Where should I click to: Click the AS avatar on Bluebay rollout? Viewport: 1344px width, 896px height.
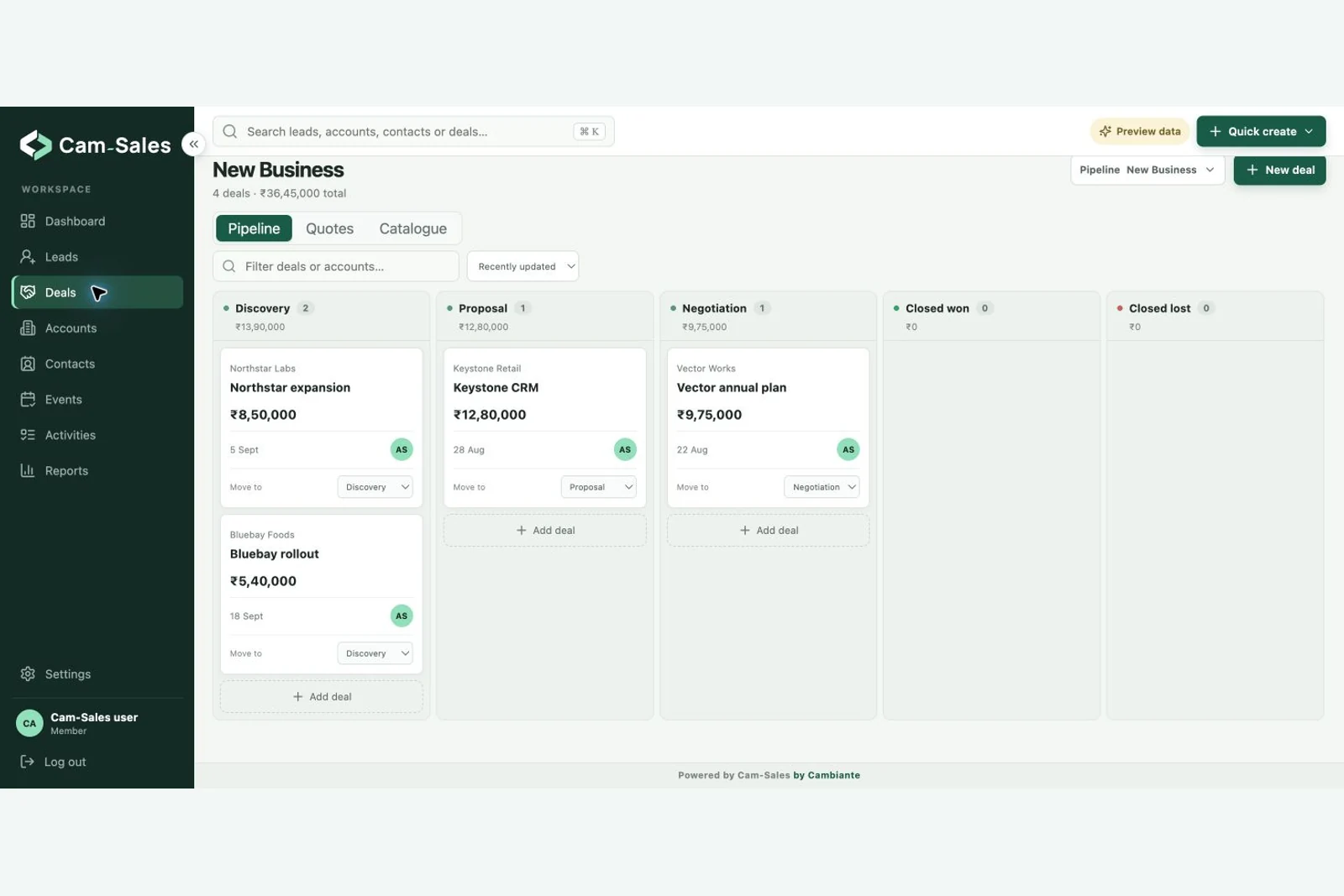(x=402, y=616)
